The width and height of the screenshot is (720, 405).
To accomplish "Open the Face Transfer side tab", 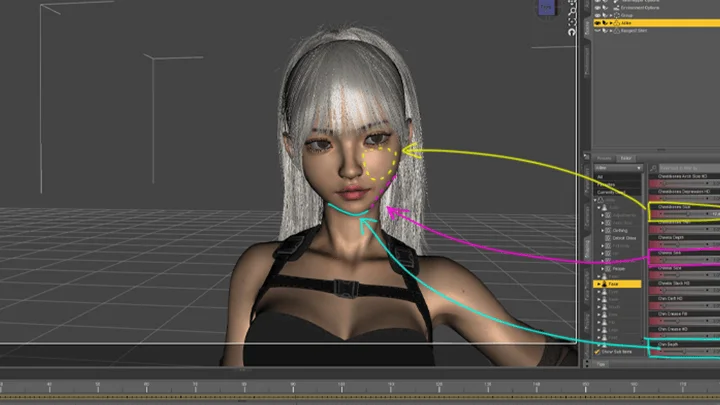I will coord(587,287).
